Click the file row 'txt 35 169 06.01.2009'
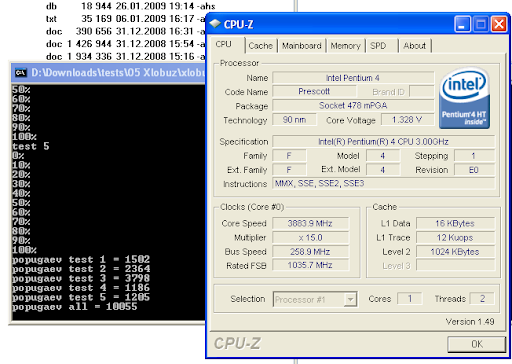The height and width of the screenshot is (364, 512). click(x=126, y=19)
